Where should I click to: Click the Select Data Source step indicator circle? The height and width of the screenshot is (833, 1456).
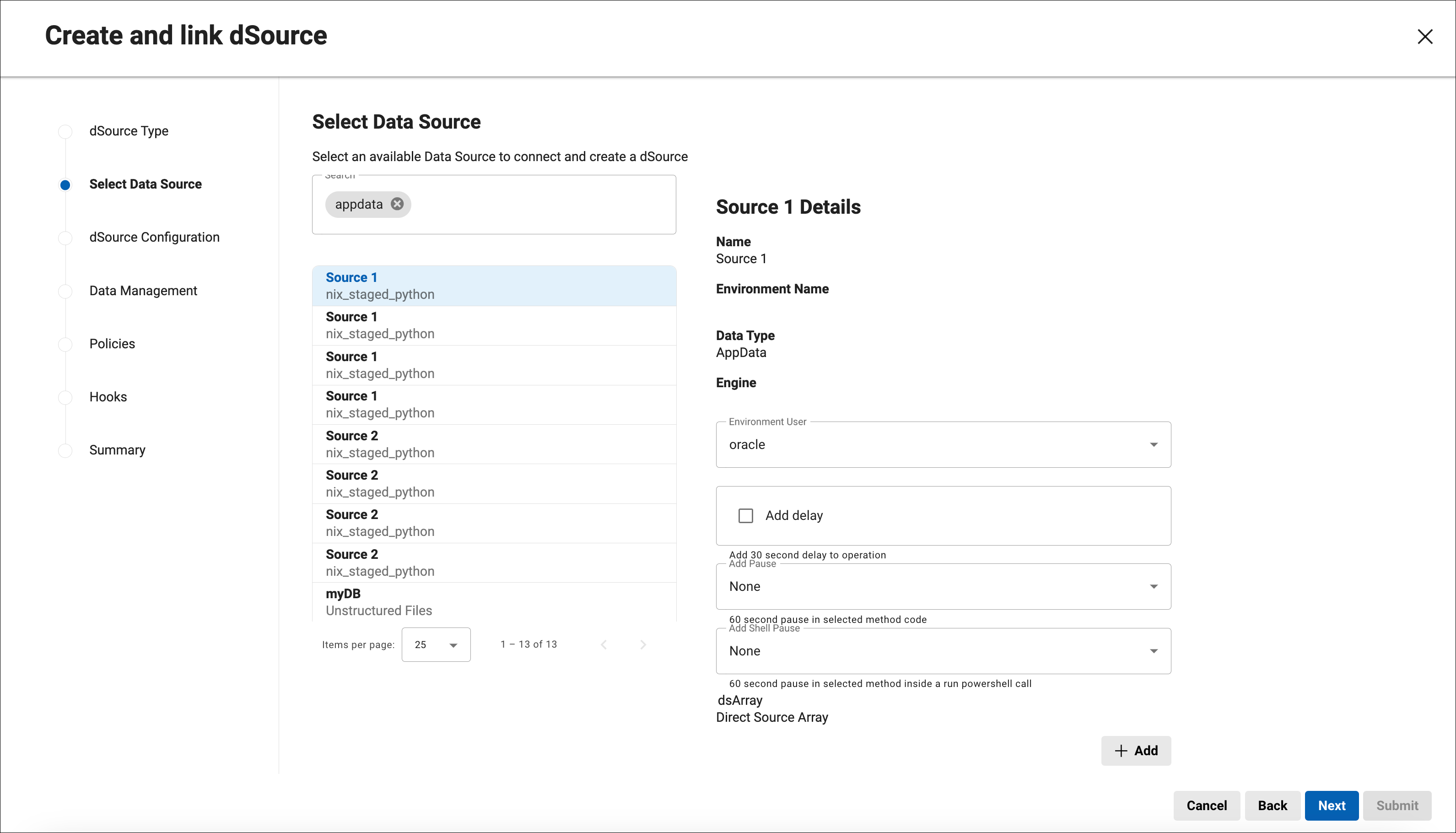[x=65, y=184]
